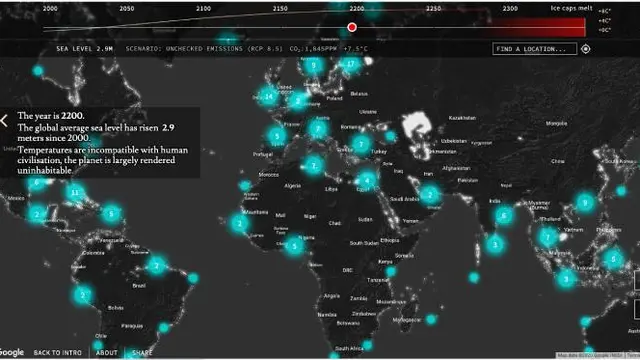Click the 'SEA LEVEL 2.9M' readout
Image resolution: width=640 pixels, height=360 pixels.
point(84,49)
